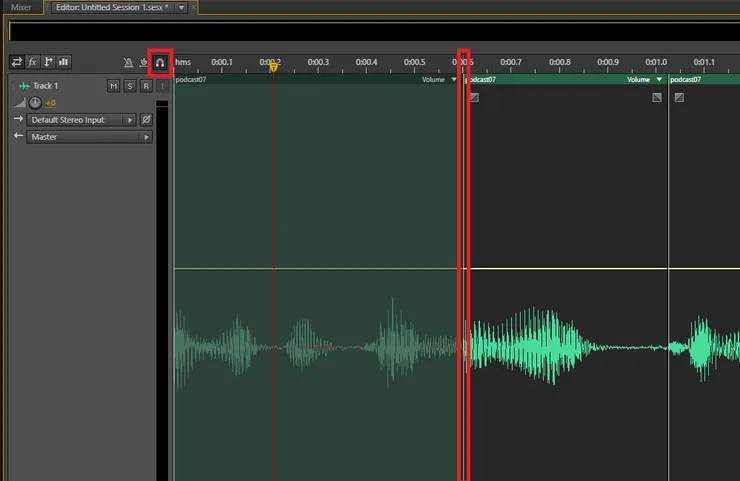The width and height of the screenshot is (740, 481).
Task: Show the EQ track controls
Action: pyautogui.click(x=63, y=62)
